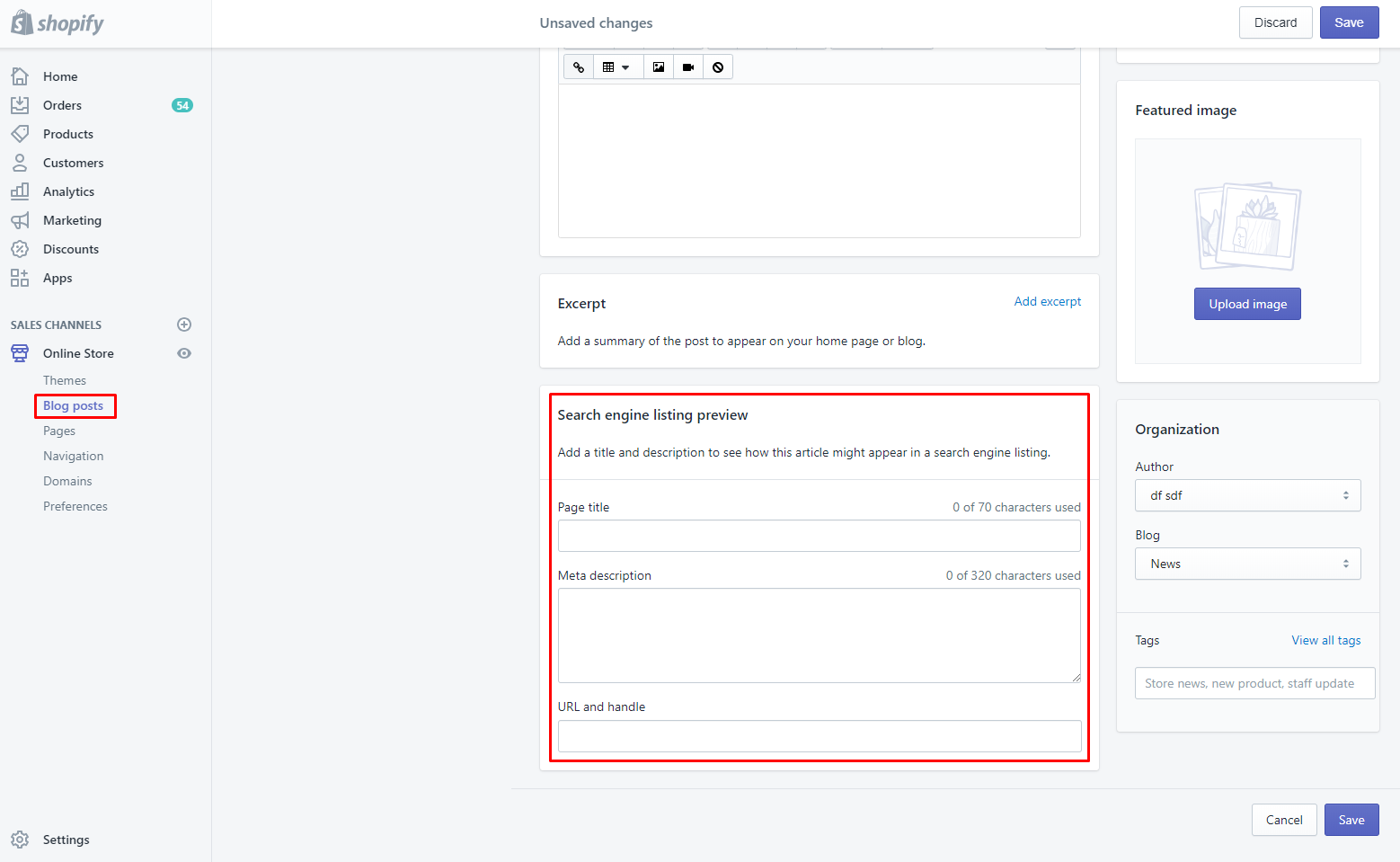
Task: Click the featured image placeholder illustration
Action: click(x=1248, y=227)
